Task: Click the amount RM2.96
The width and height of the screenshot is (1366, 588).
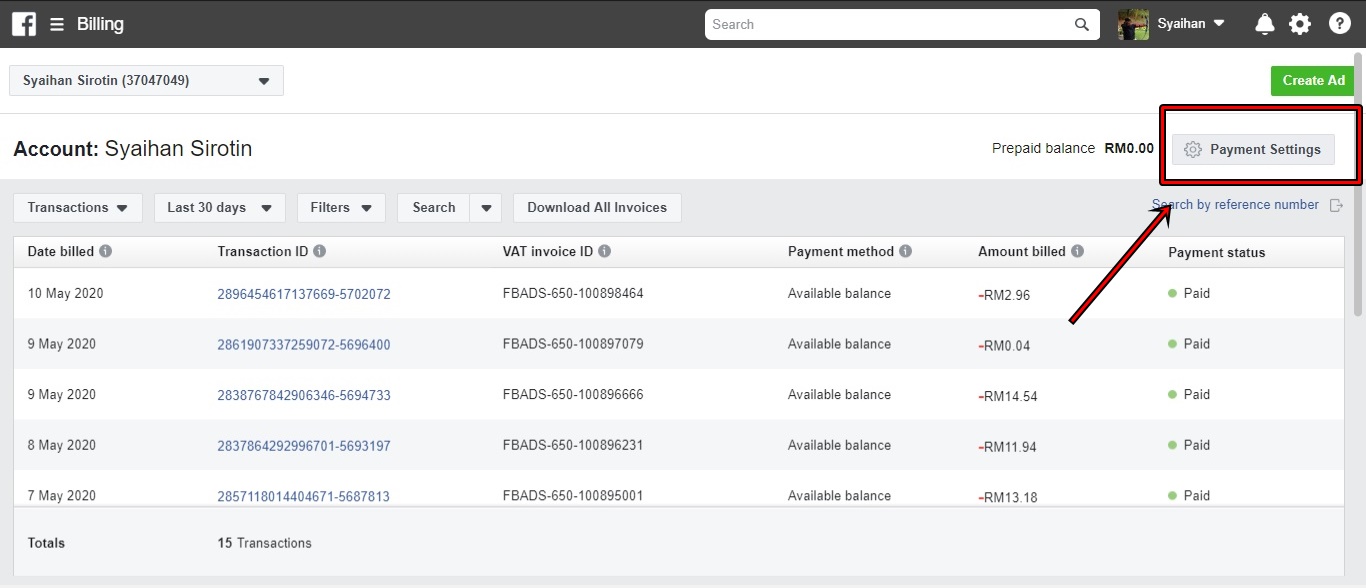Action: (x=1004, y=295)
